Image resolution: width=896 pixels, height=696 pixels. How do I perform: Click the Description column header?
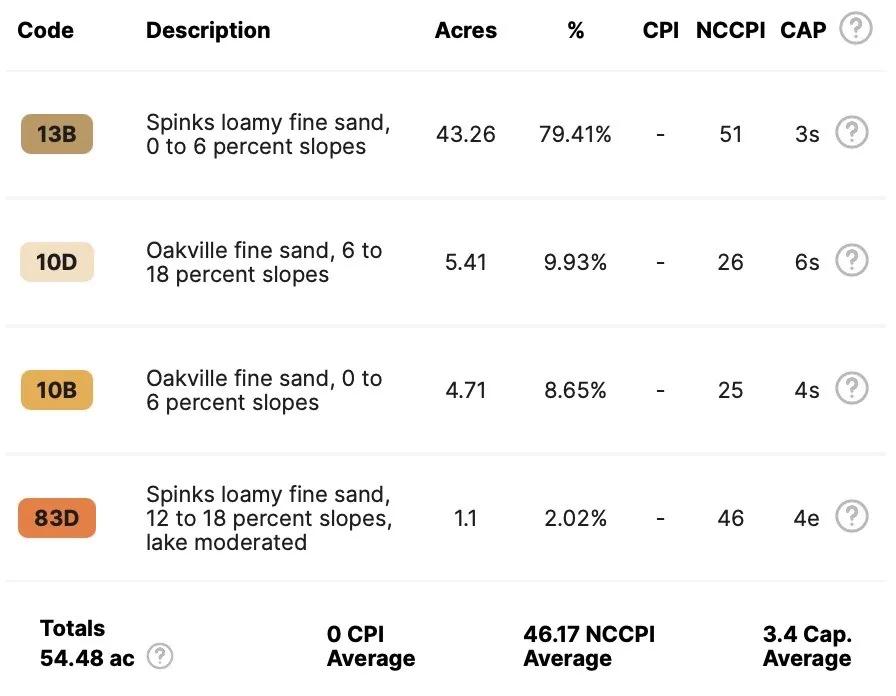pos(208,30)
